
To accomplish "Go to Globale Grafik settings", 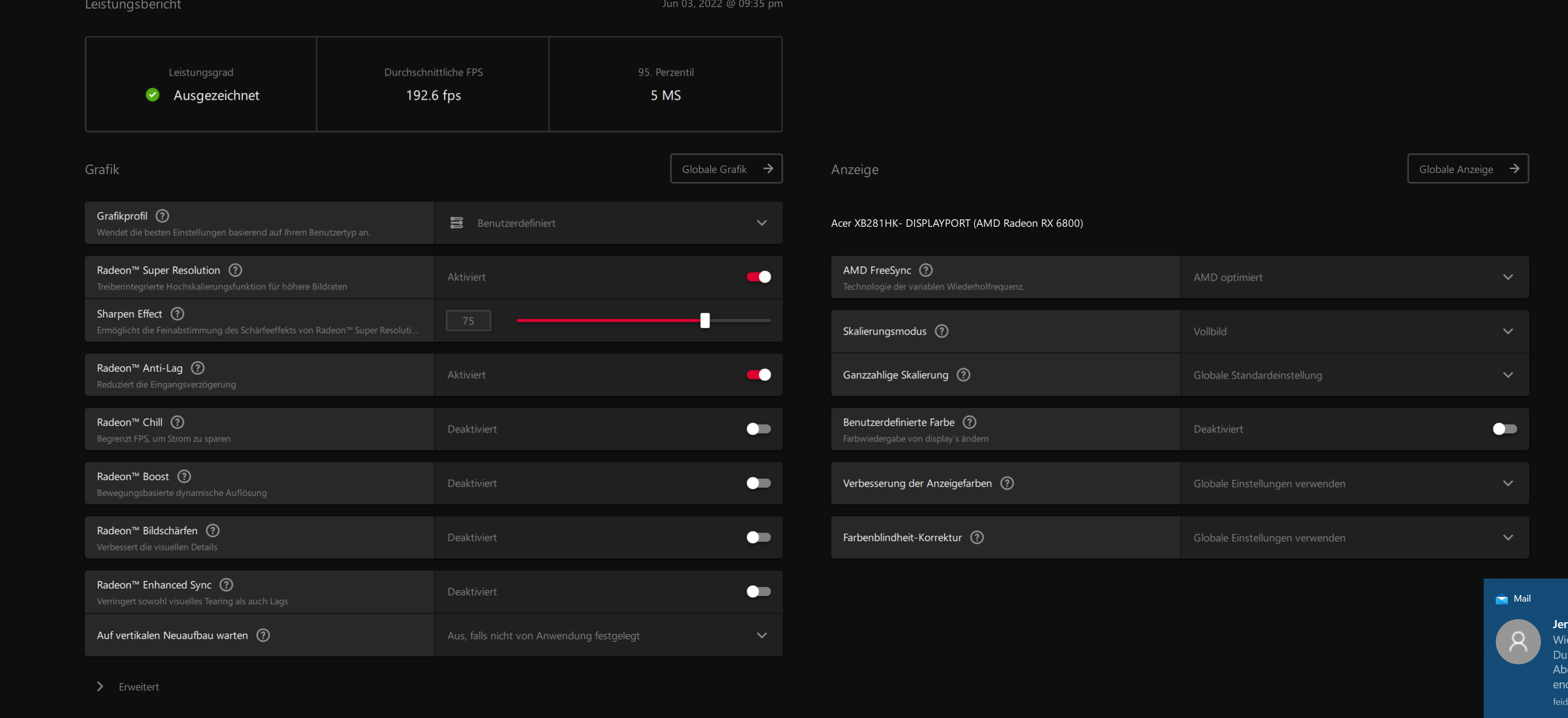I will point(726,169).
